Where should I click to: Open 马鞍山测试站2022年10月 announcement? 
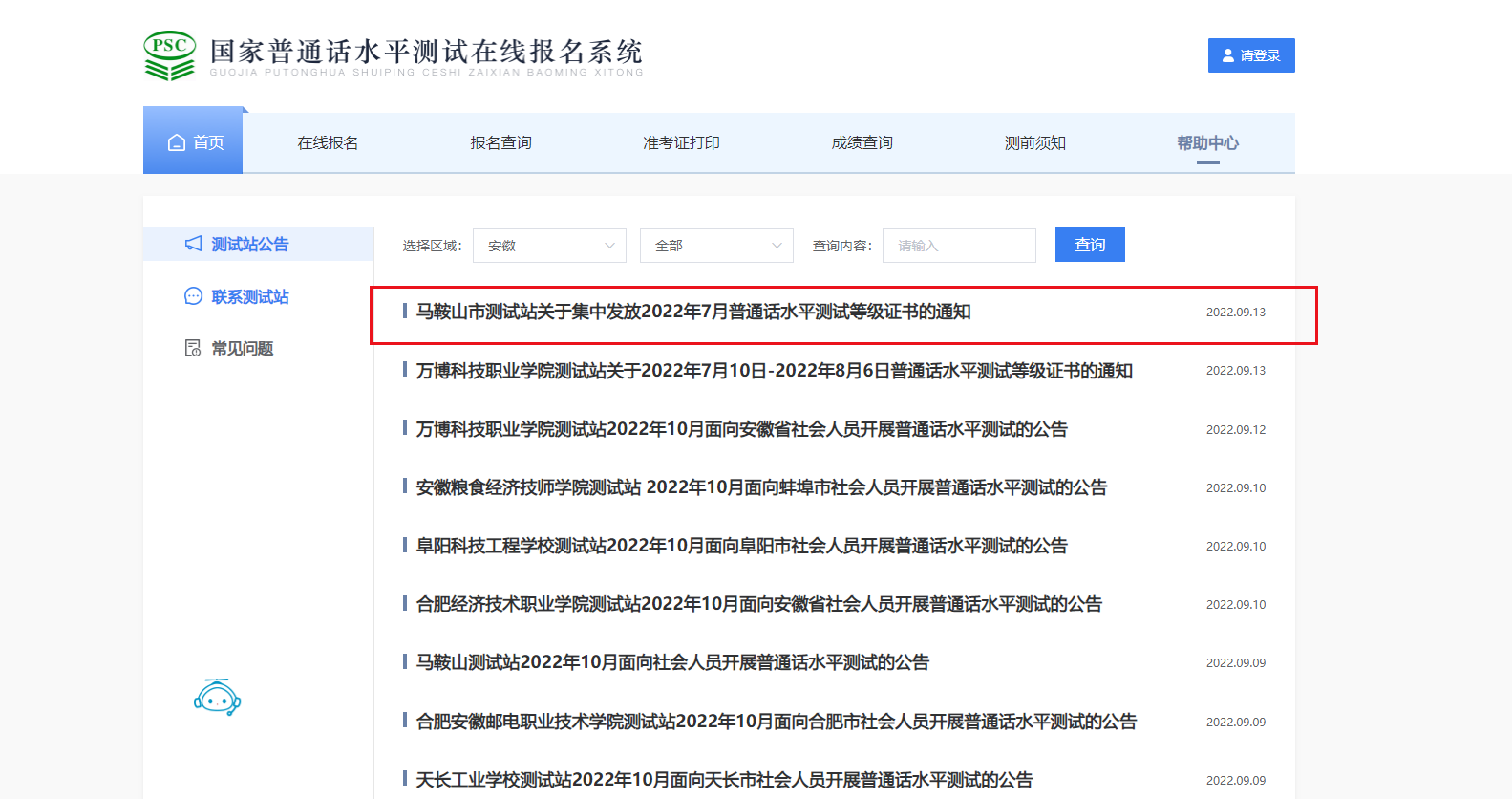672,662
